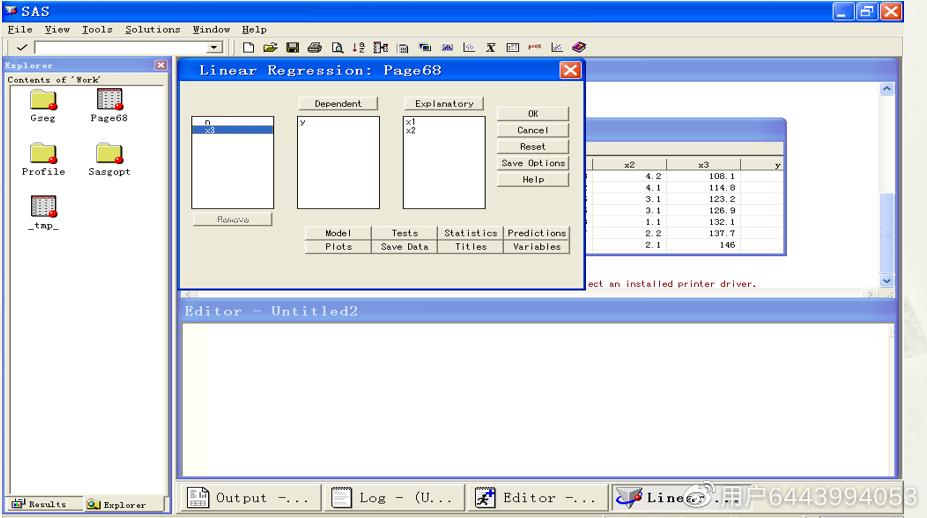
Task: Click the Dependent button
Action: tap(338, 104)
